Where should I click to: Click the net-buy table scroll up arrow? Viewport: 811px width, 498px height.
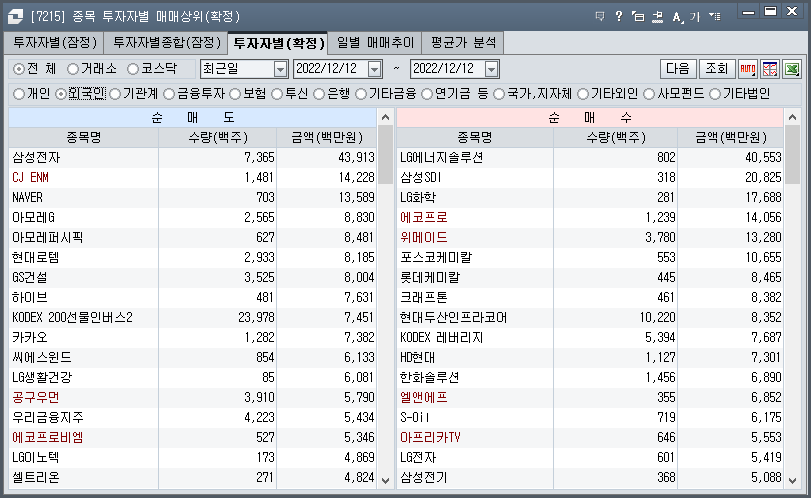[792, 117]
